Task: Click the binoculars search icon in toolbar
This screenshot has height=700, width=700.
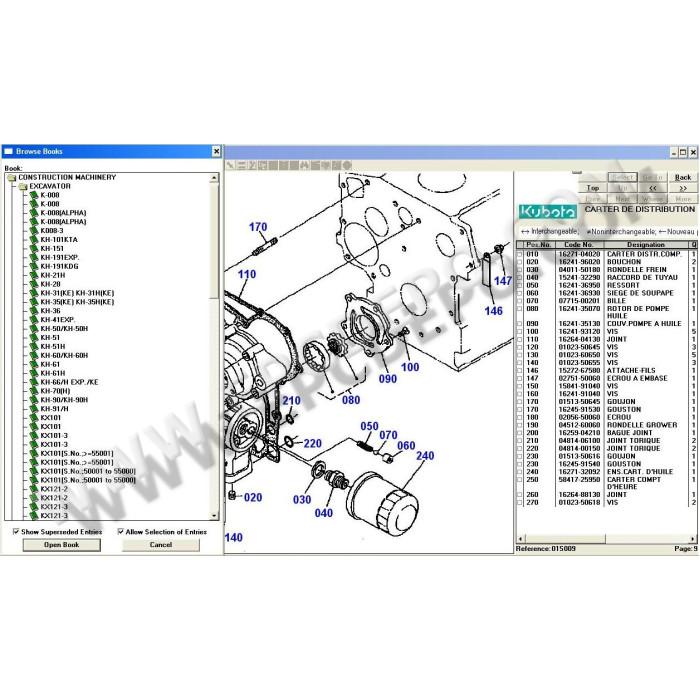Action: [304, 165]
